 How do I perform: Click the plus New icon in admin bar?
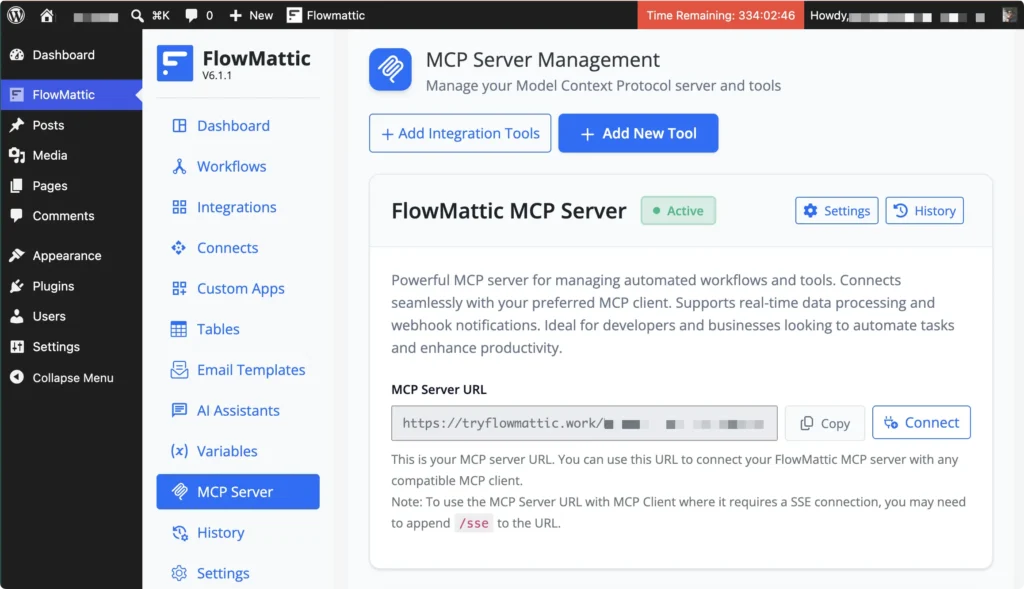point(235,15)
